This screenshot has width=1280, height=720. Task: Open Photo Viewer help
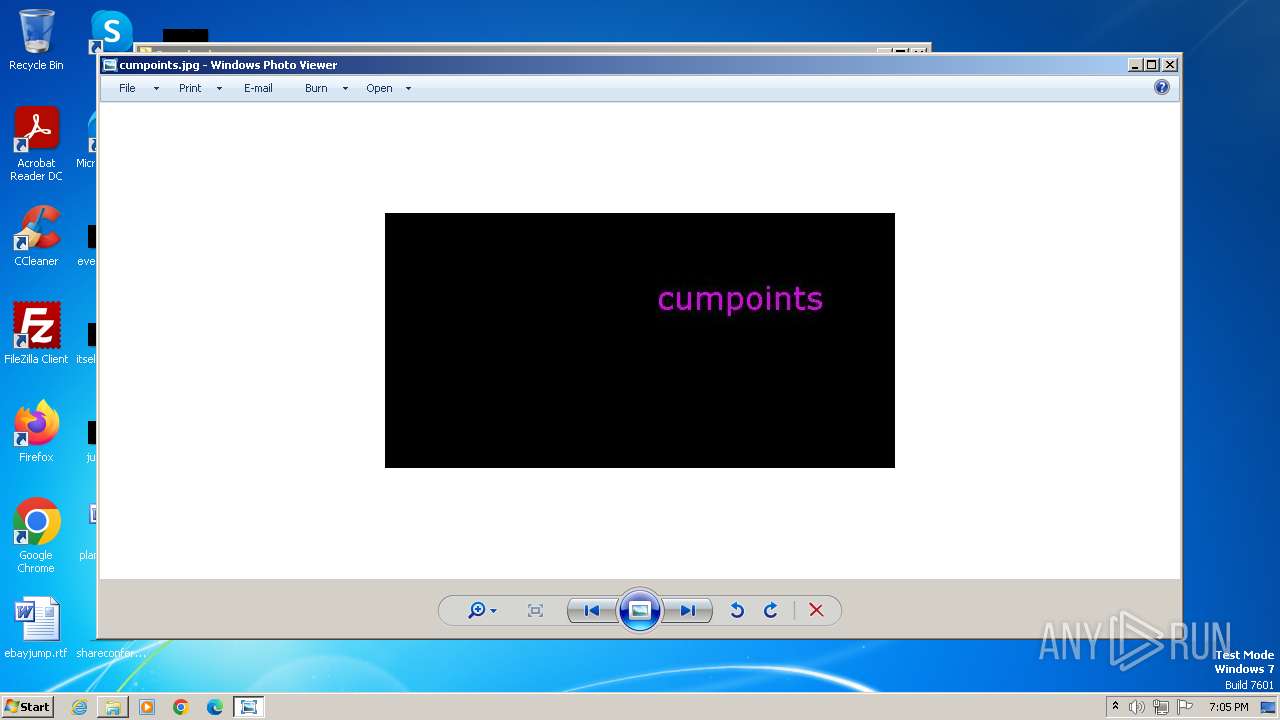click(x=1162, y=87)
